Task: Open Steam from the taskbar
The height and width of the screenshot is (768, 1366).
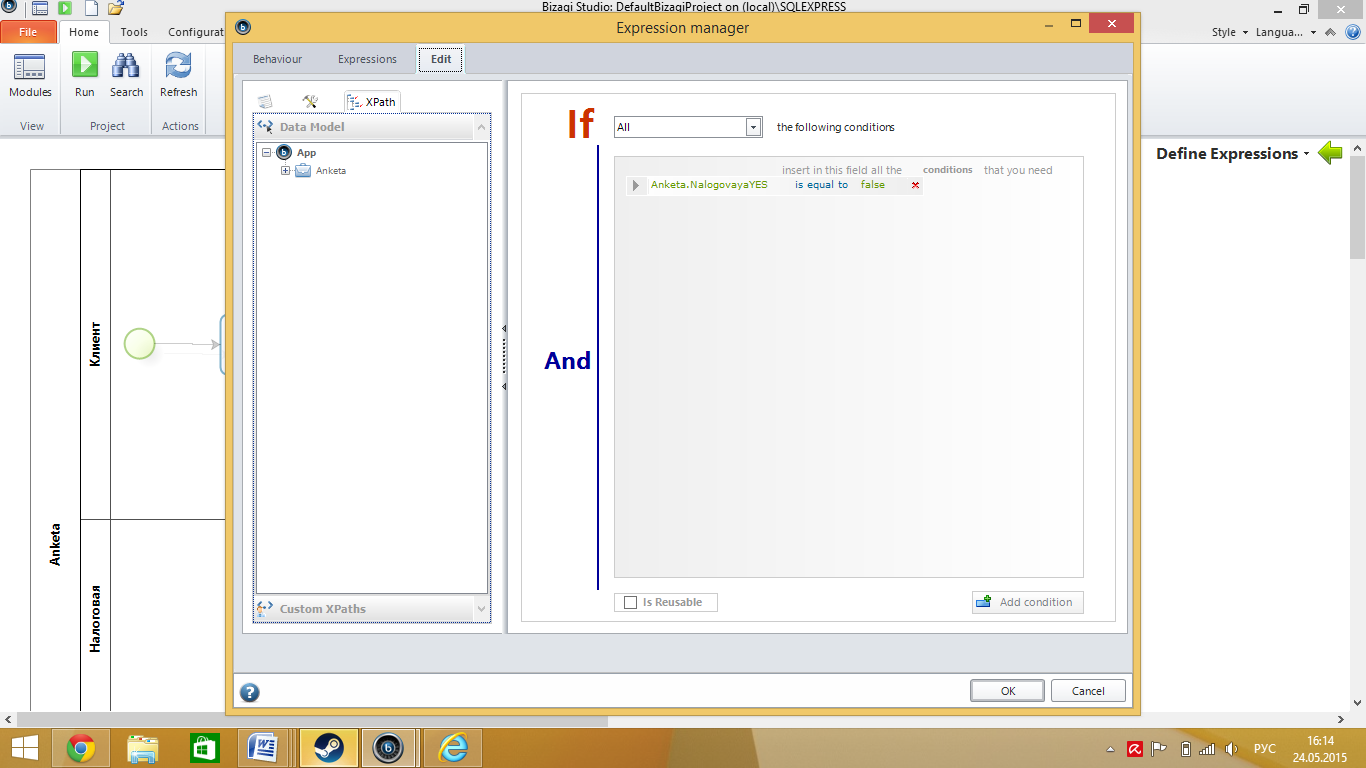Action: [x=328, y=748]
